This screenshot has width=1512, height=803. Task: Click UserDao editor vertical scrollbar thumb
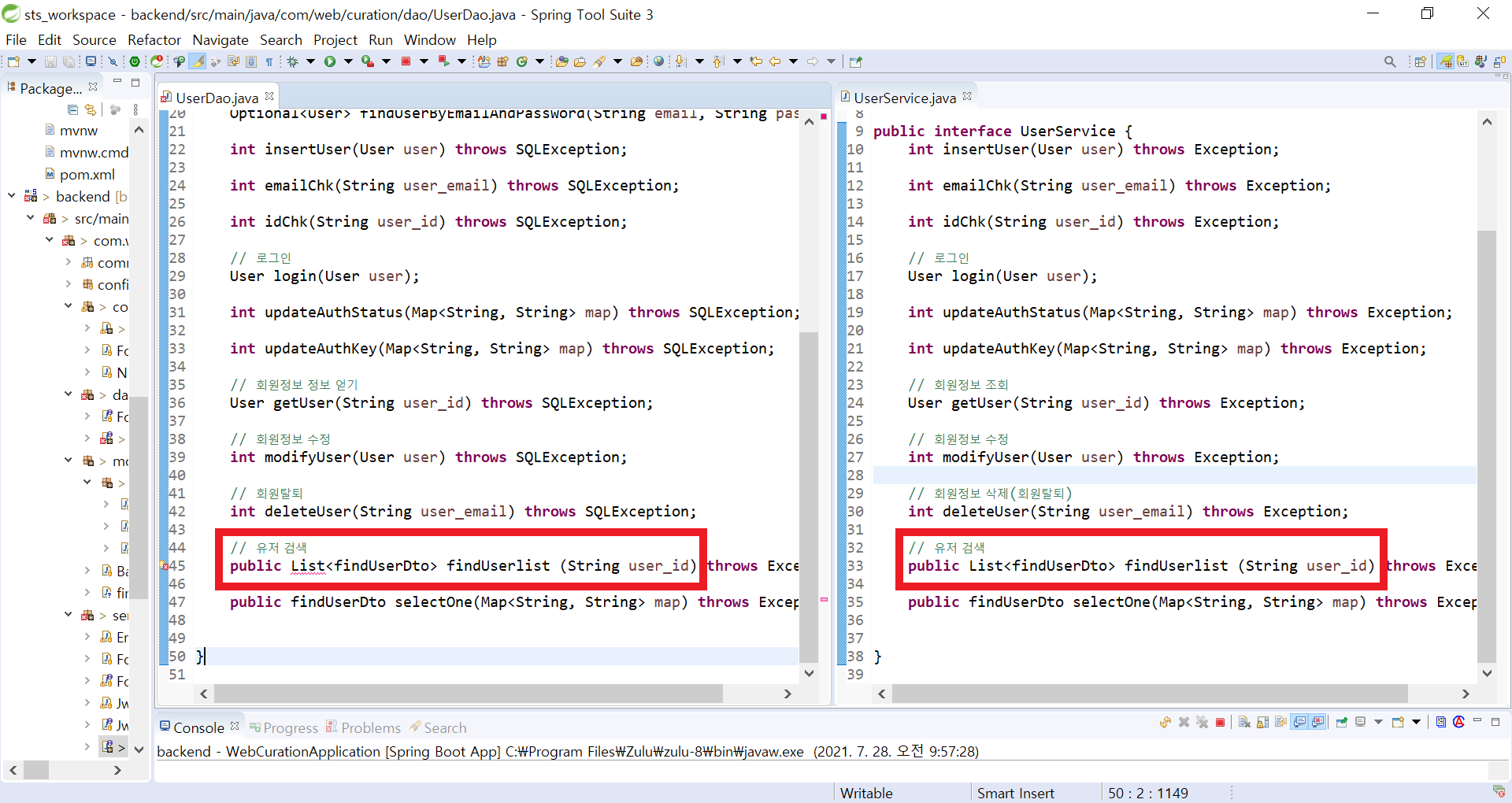(x=809, y=497)
